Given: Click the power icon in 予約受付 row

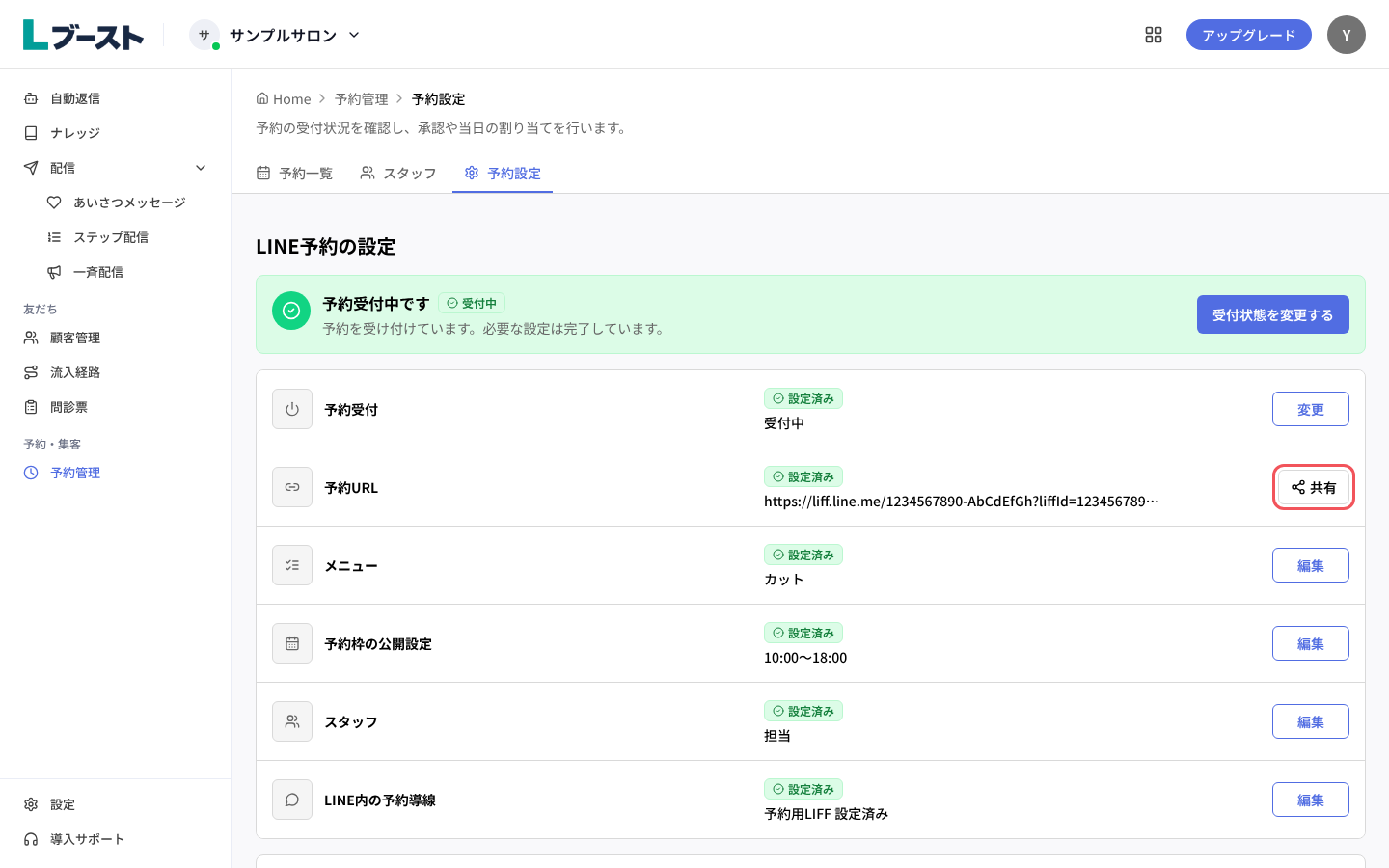Looking at the screenshot, I should click(x=292, y=409).
